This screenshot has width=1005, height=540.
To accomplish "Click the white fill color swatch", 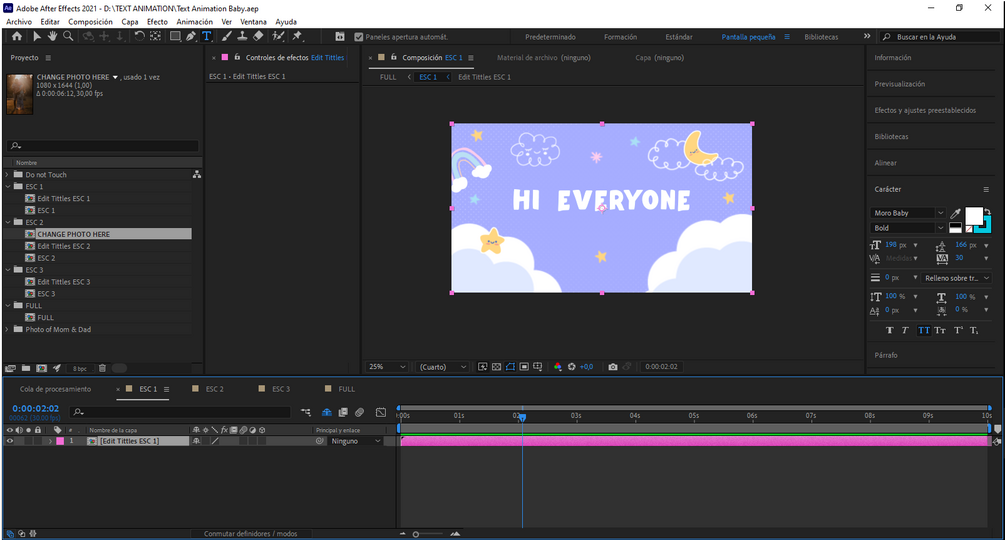I will pos(974,216).
